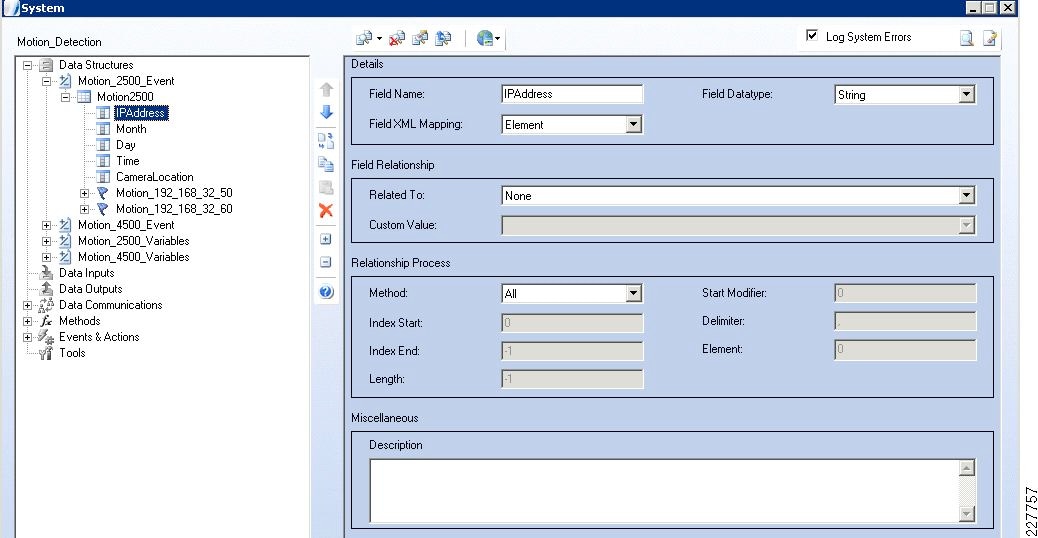Open the arrow beside the first toolbar icon

(379, 38)
